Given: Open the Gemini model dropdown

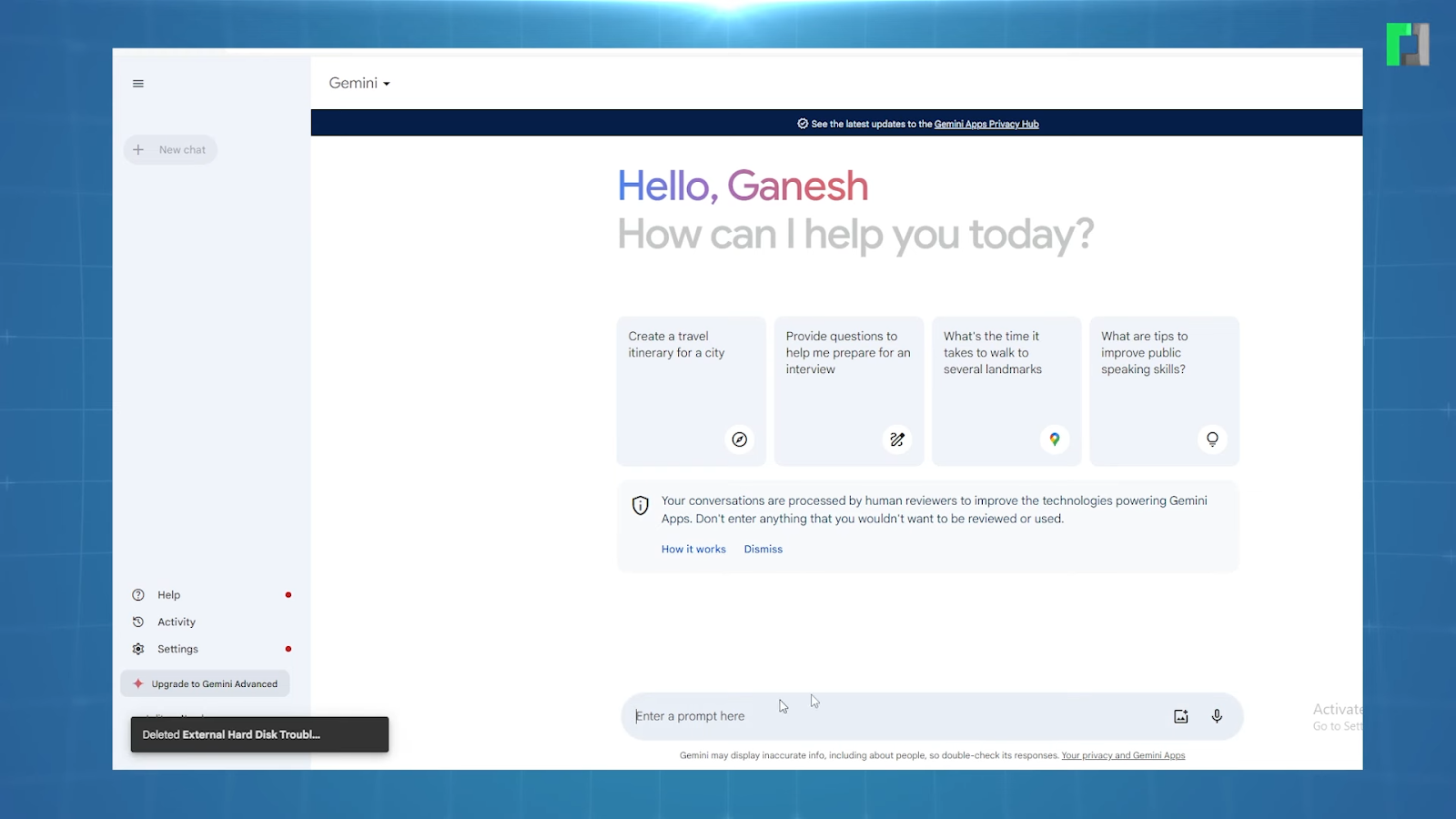Looking at the screenshot, I should 359,83.
